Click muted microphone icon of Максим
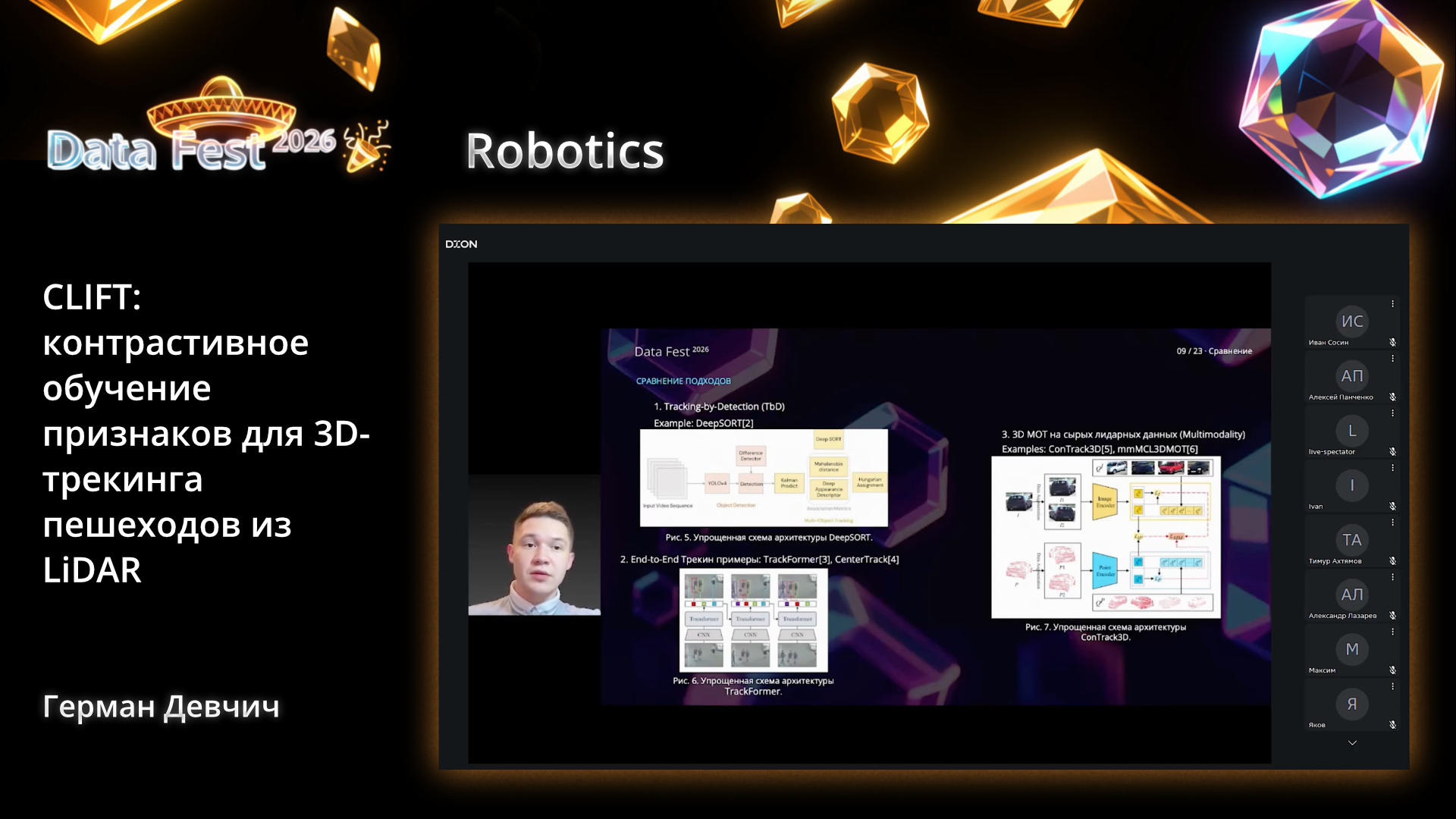 click(1392, 670)
